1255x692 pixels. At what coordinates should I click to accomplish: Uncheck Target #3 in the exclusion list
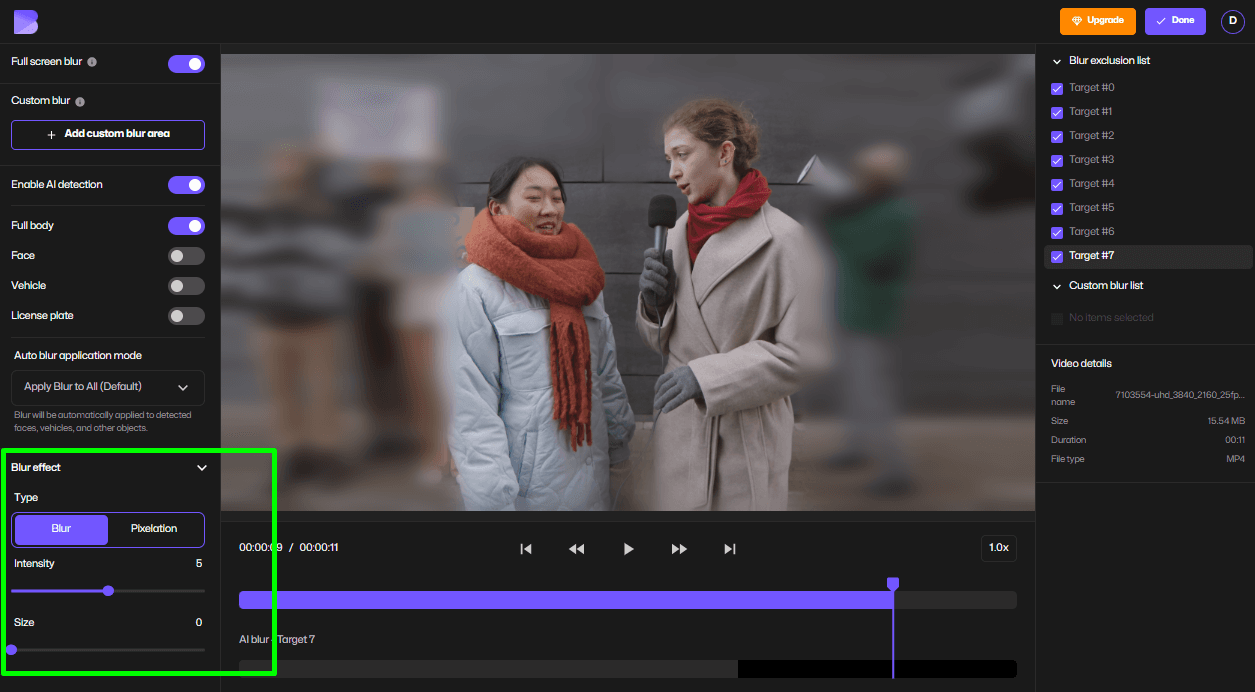pos(1057,159)
